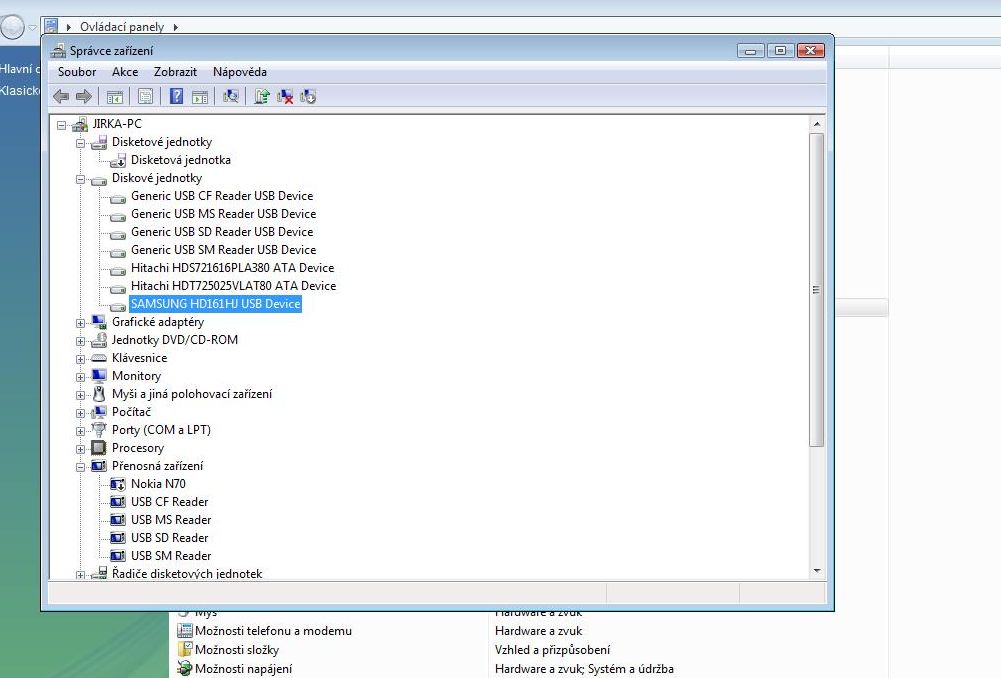
Task: Expand the Počítač branch
Action: [80, 413]
